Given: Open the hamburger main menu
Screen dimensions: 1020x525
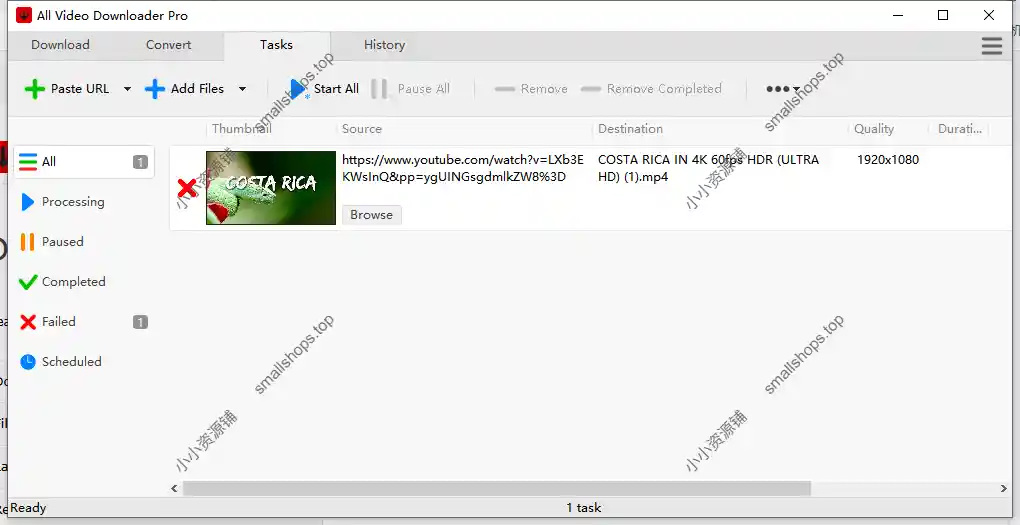Looking at the screenshot, I should (x=991, y=46).
